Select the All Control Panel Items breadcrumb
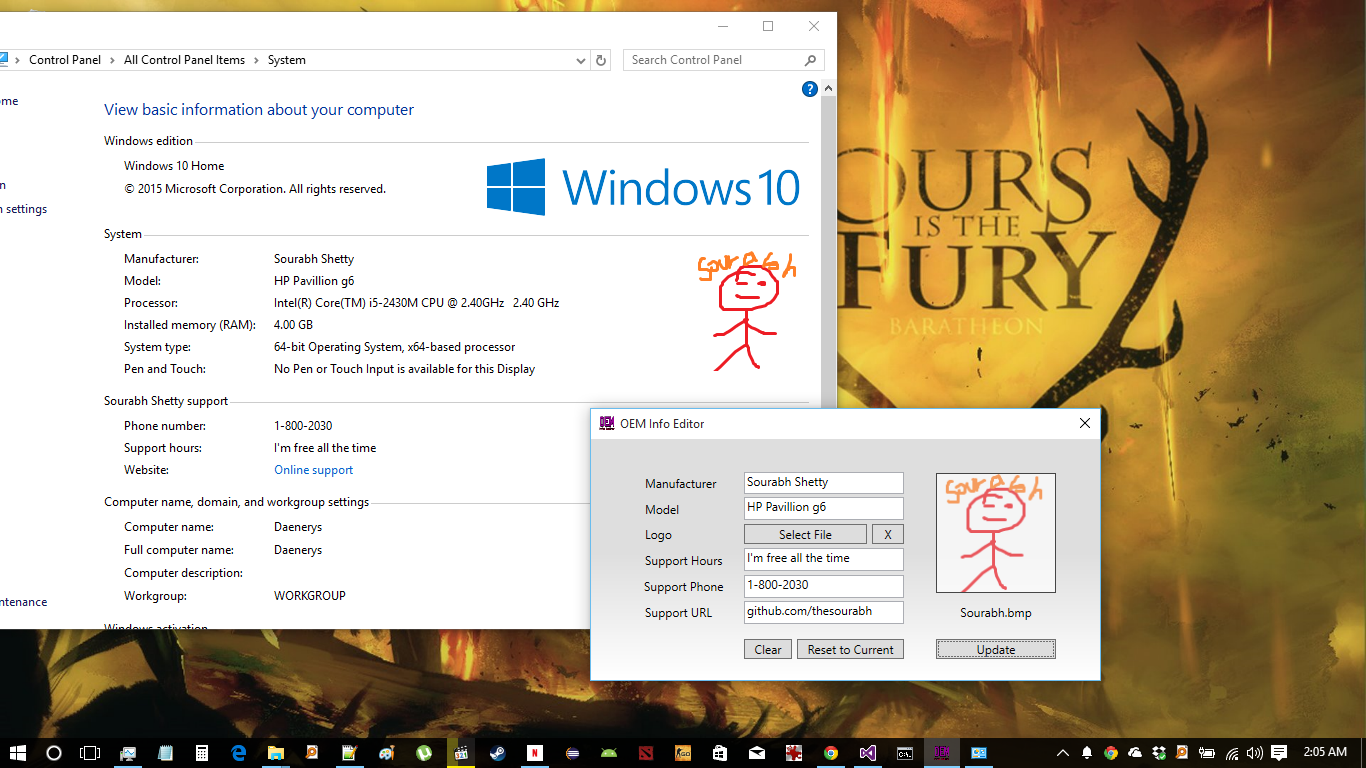This screenshot has height=768, width=1366. [x=184, y=60]
